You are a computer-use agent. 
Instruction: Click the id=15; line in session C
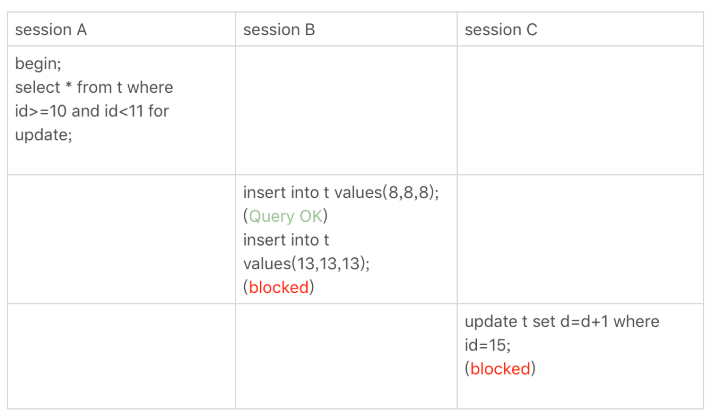click(488, 345)
